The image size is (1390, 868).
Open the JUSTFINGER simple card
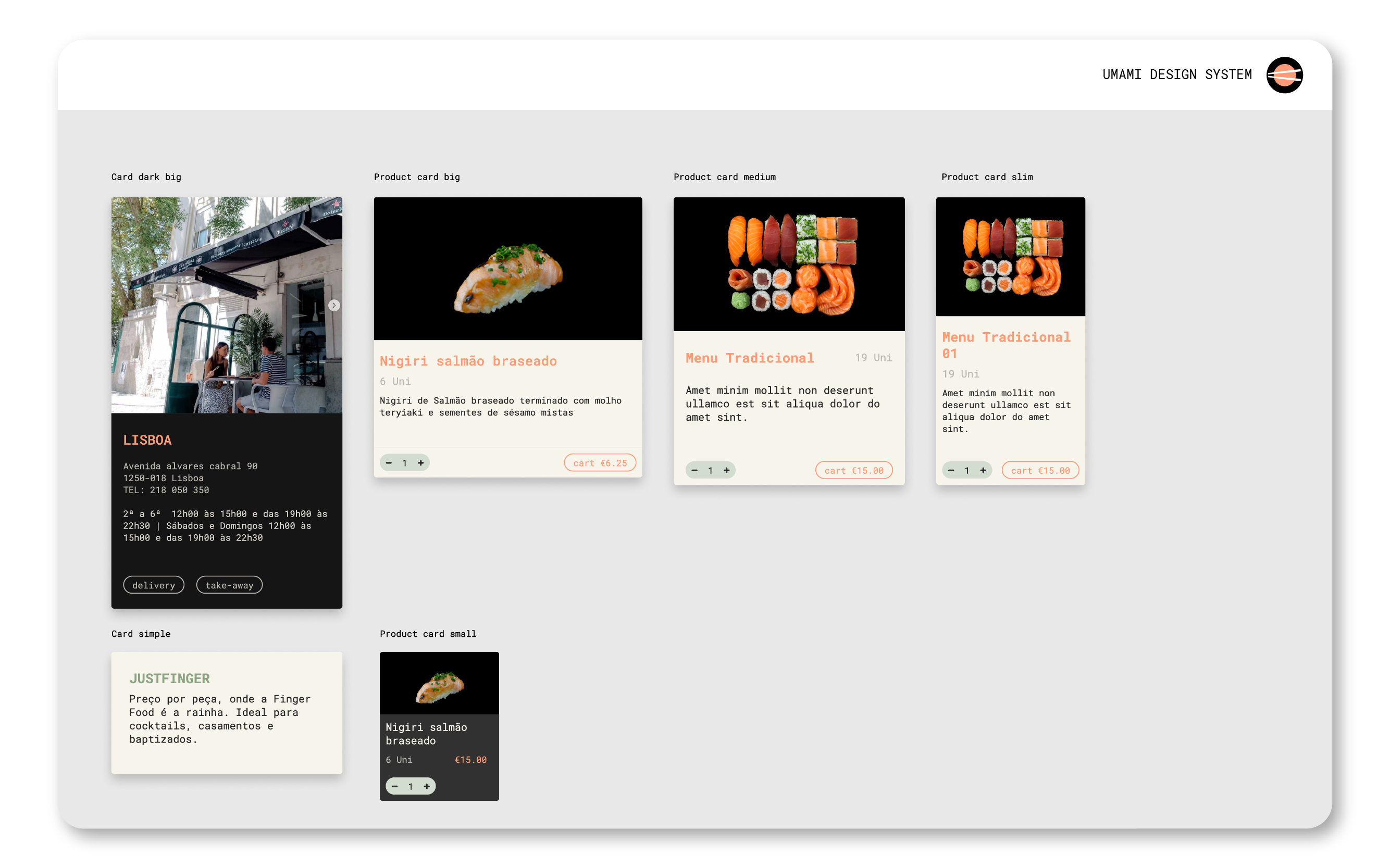coord(226,712)
